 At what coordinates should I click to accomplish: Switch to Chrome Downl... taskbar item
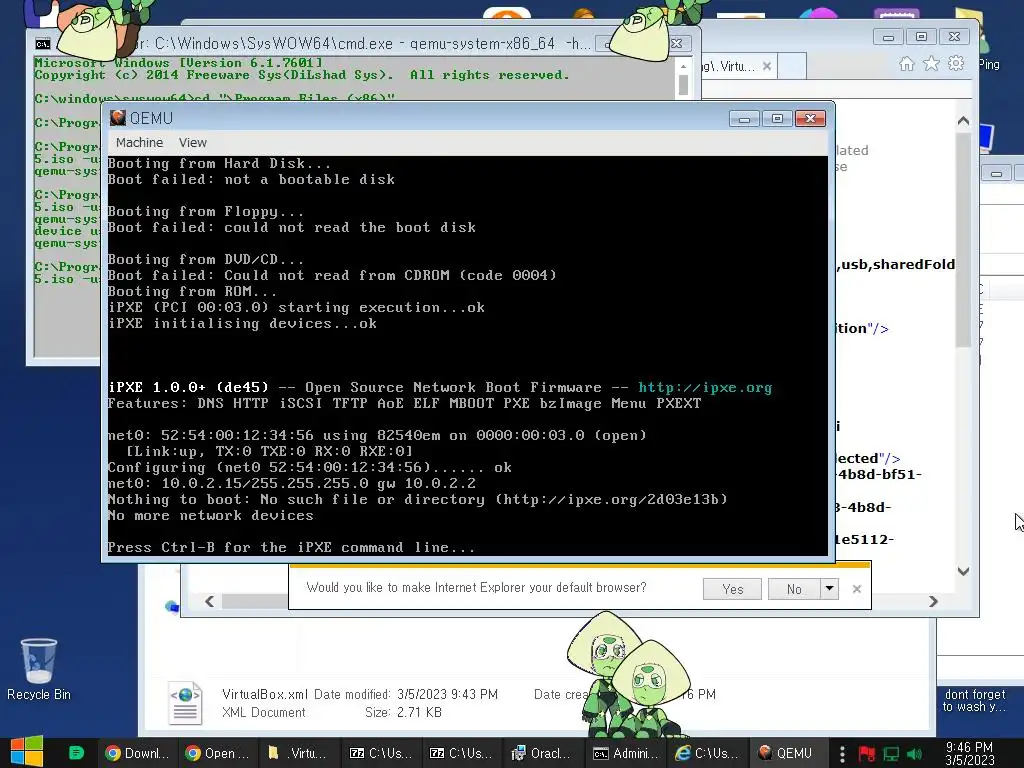[x=138, y=753]
